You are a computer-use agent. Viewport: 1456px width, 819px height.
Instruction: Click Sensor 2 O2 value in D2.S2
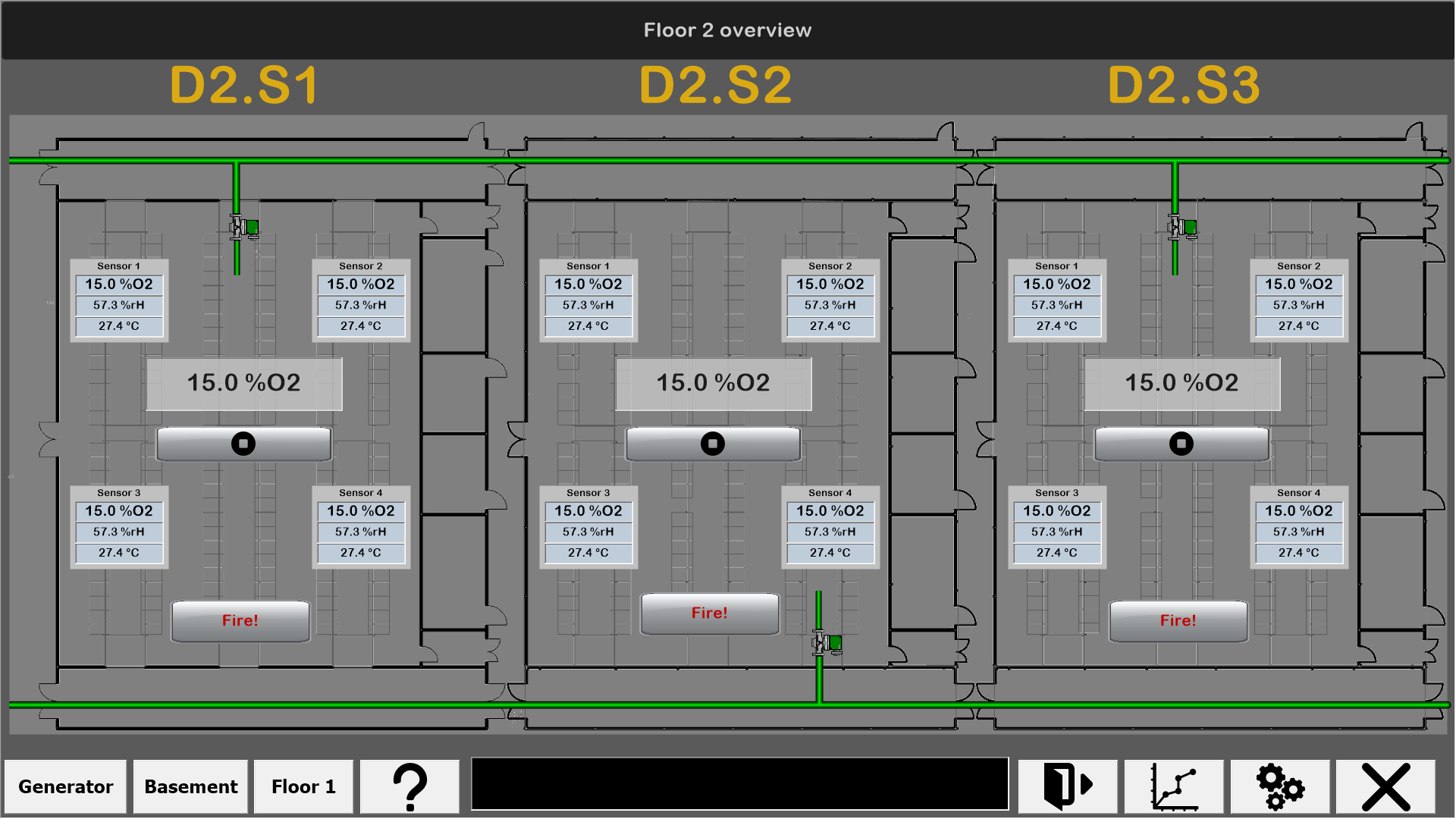(830, 284)
